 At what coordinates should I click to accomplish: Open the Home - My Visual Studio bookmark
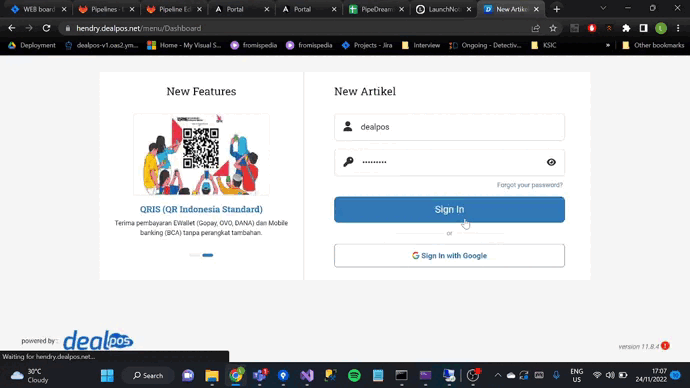click(x=184, y=45)
